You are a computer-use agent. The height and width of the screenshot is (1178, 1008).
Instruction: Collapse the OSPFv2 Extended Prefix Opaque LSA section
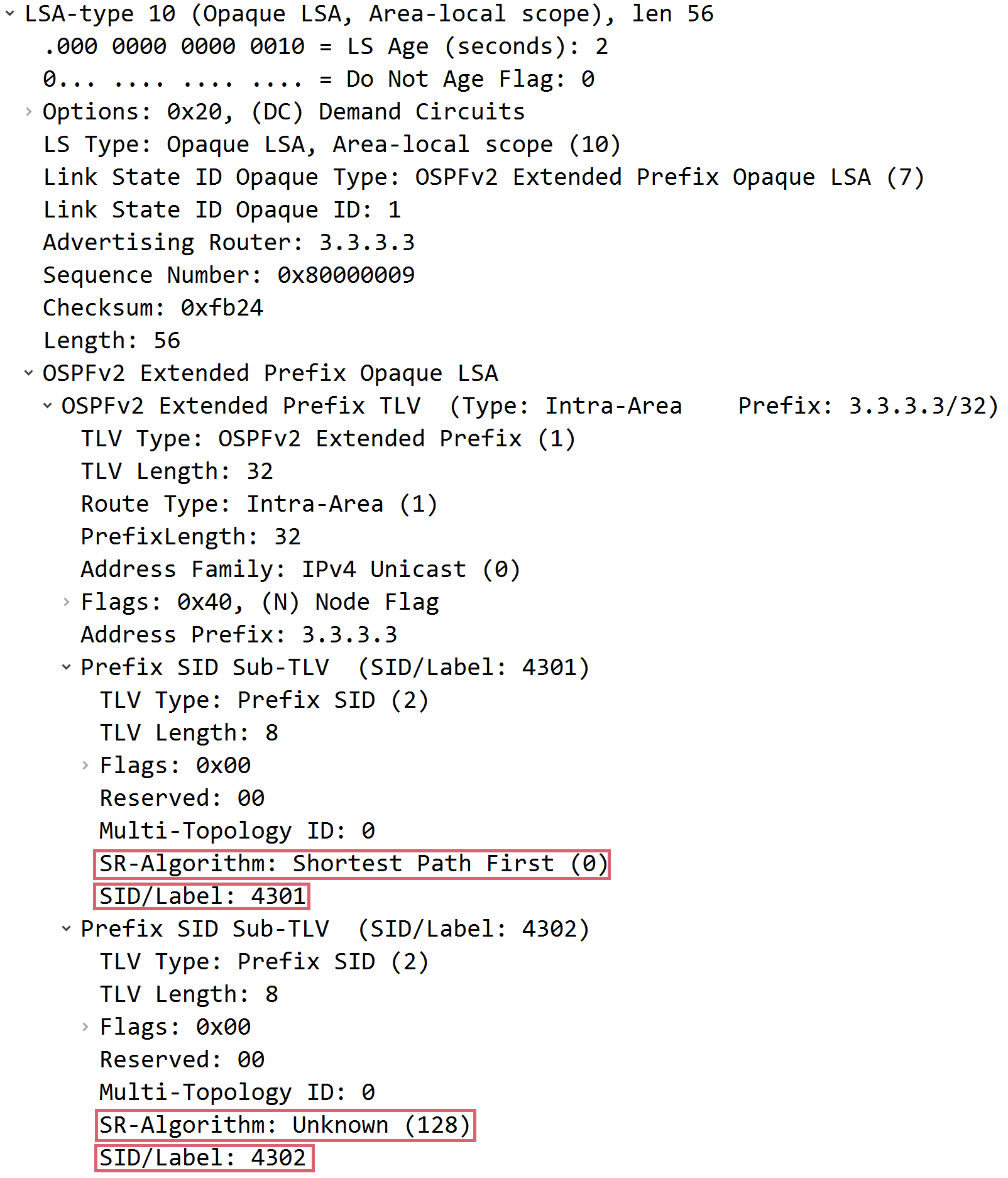(x=28, y=373)
